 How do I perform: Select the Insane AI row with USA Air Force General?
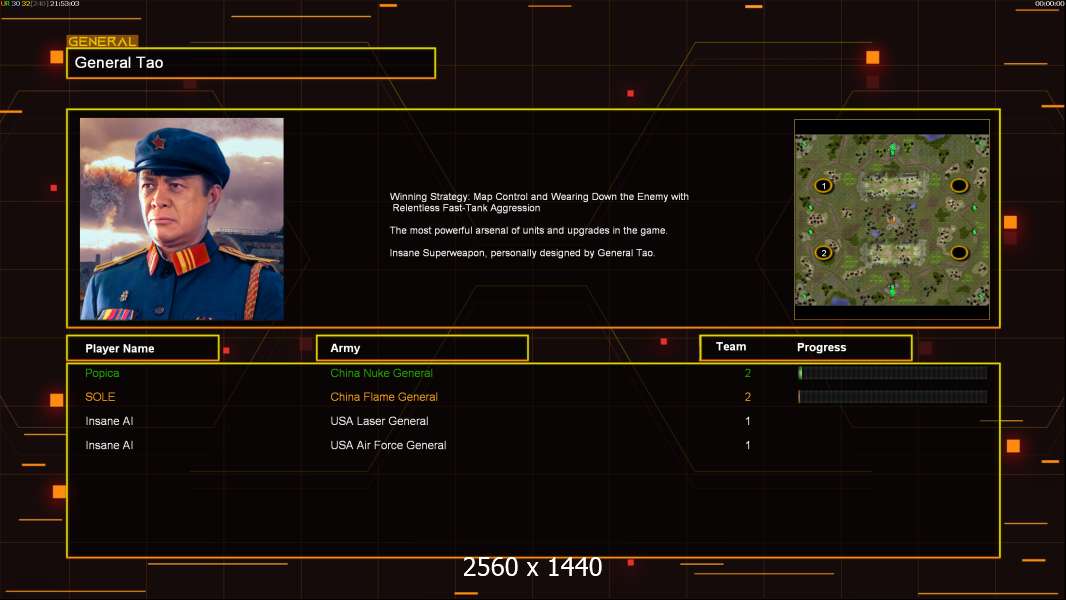point(533,445)
